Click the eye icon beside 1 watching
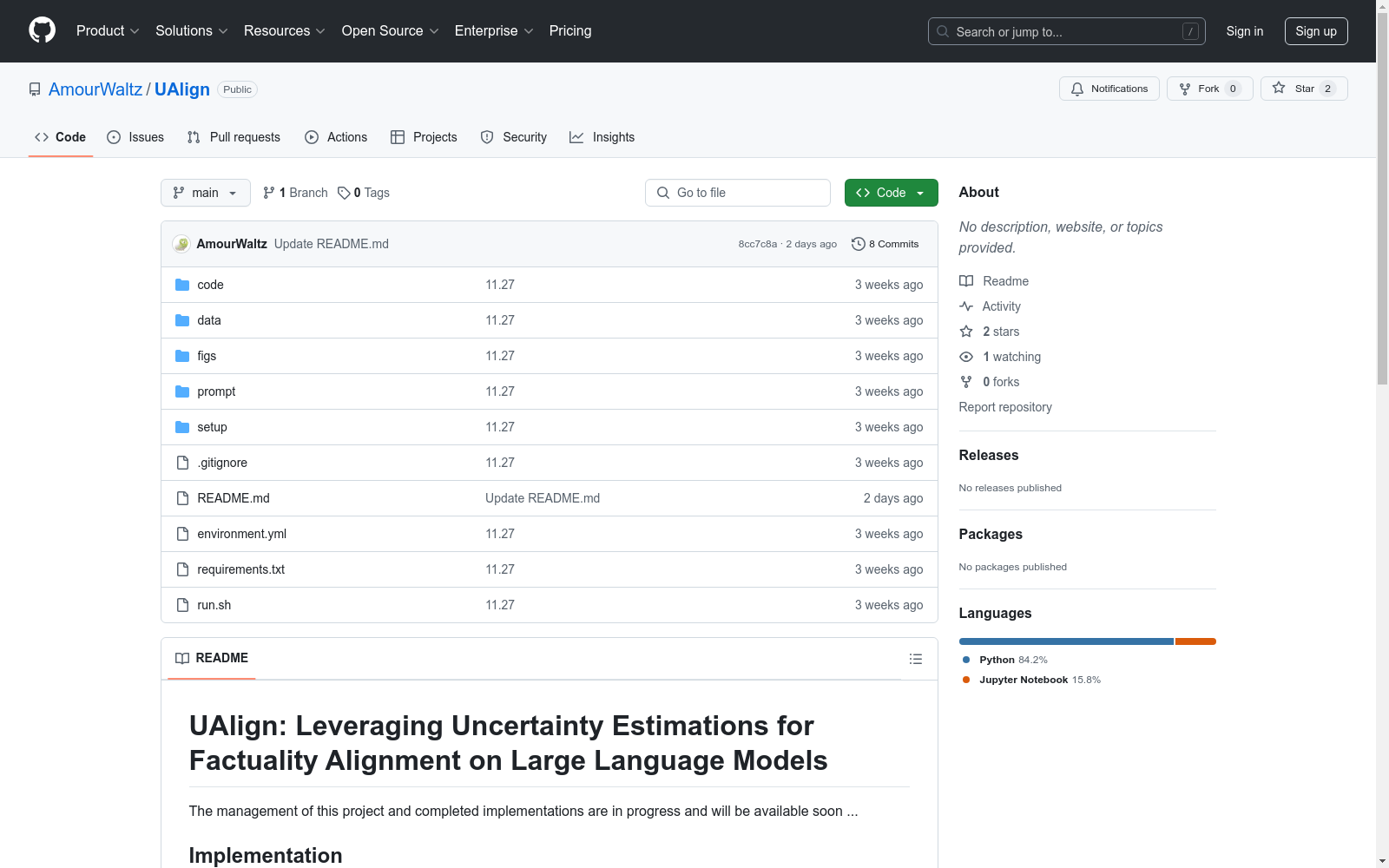 click(966, 357)
